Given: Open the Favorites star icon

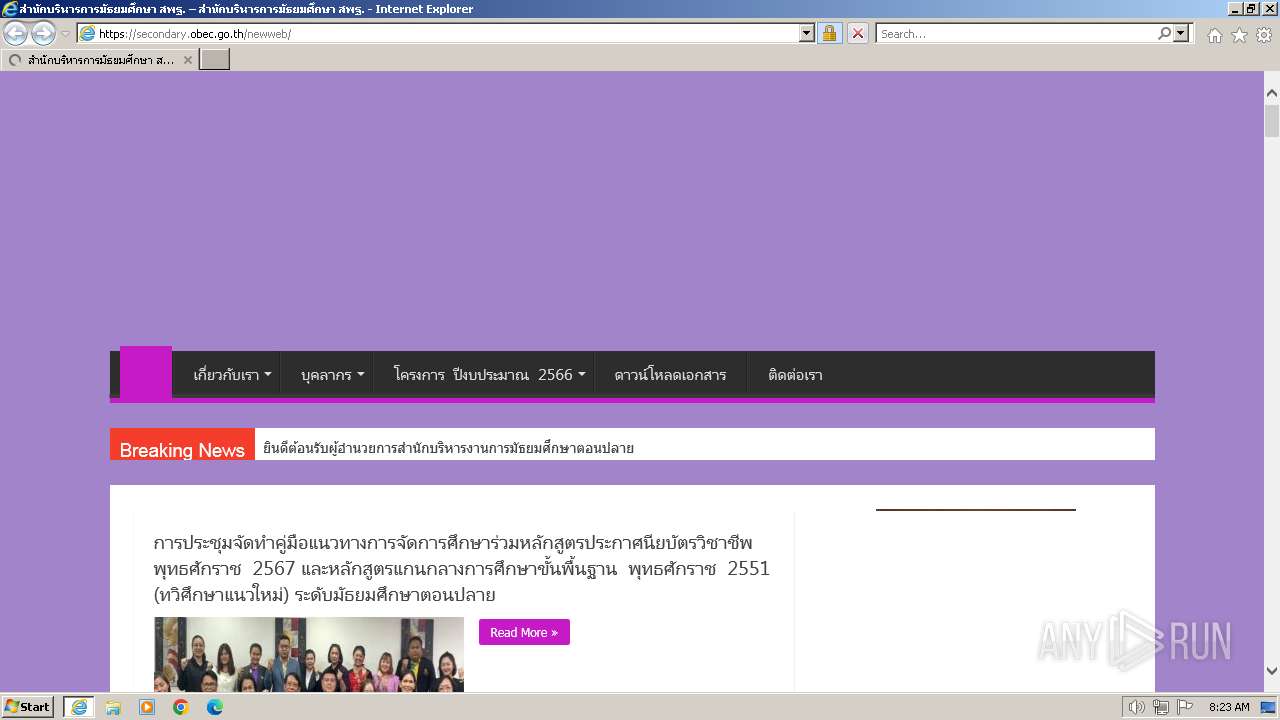Looking at the screenshot, I should coord(1239,35).
